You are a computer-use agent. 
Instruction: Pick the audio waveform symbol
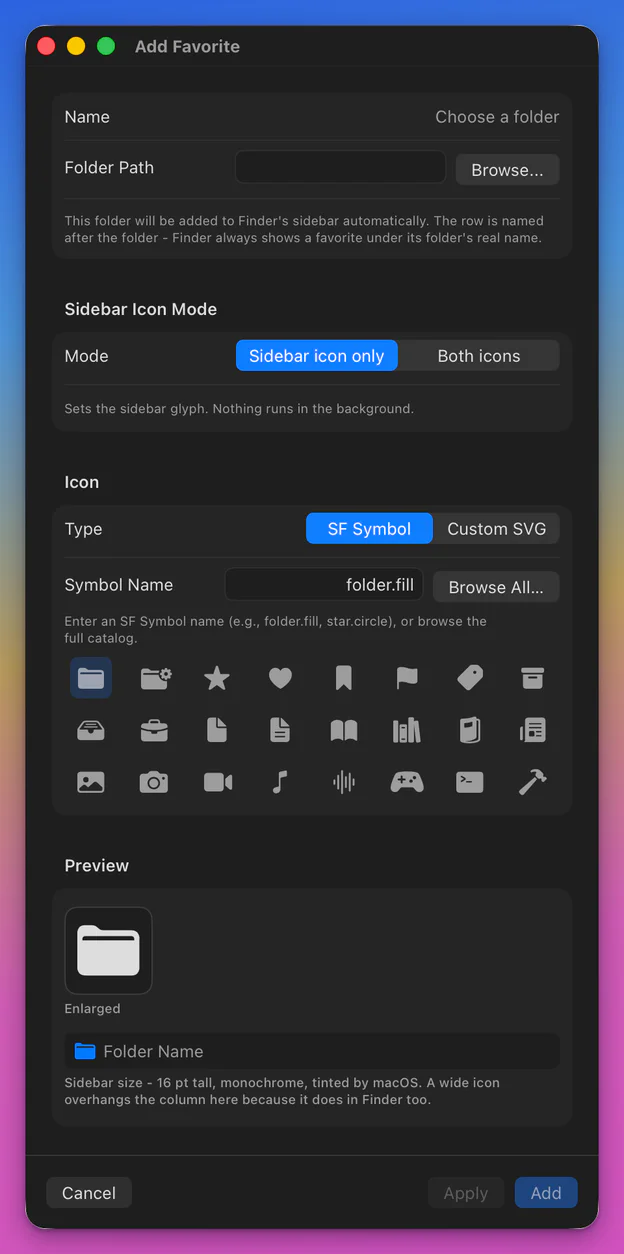(343, 782)
